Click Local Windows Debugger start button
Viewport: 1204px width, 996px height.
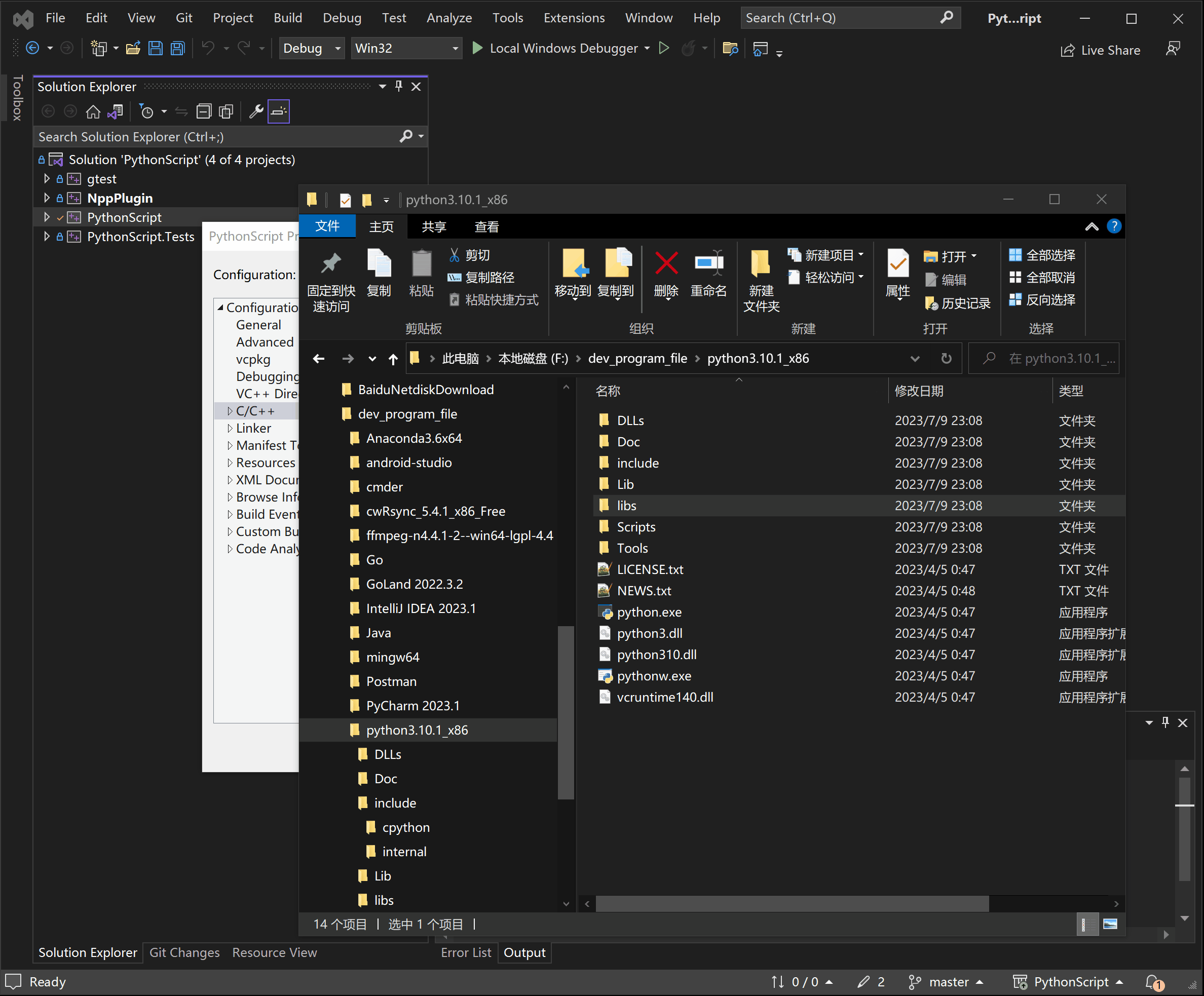coord(555,48)
